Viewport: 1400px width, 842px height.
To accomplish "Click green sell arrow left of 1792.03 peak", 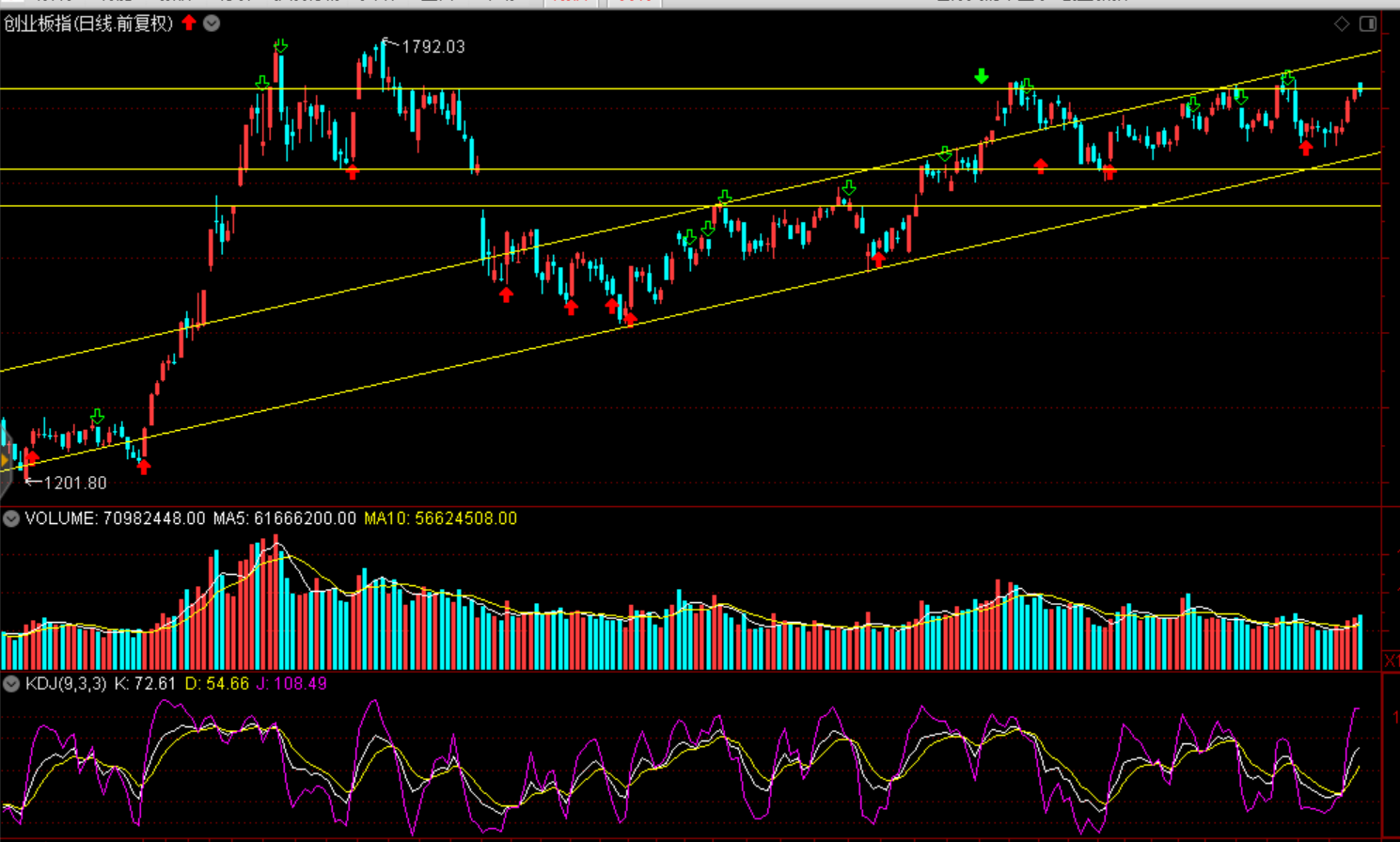I will tap(280, 46).
